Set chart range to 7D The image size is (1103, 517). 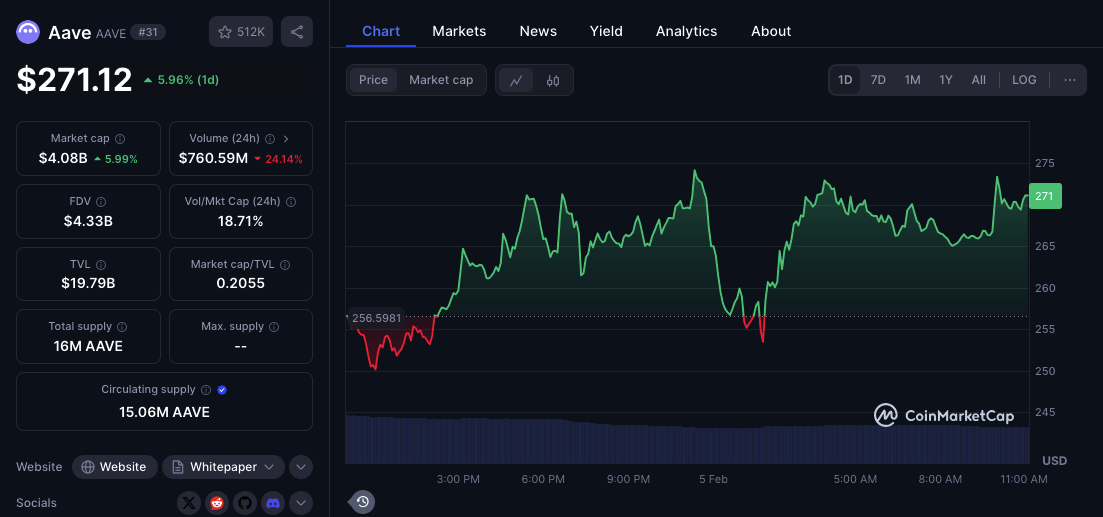(x=878, y=80)
